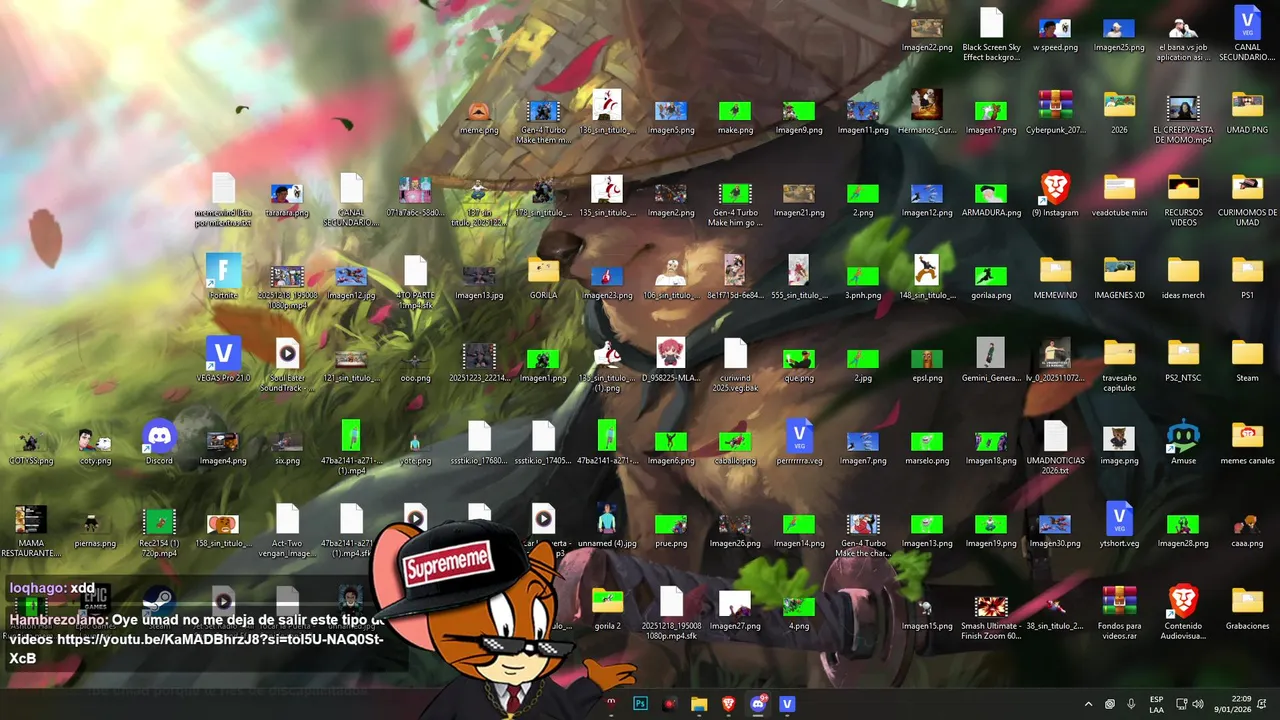
Task: Open the travesaño capitulos folder
Action: point(1119,365)
